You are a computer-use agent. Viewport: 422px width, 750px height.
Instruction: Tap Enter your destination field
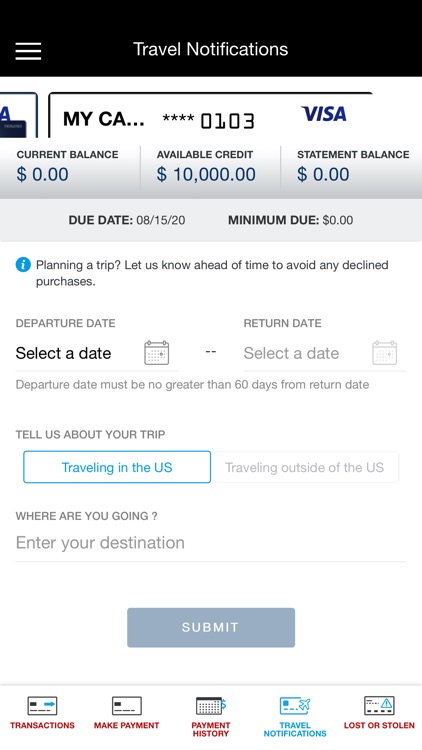(211, 543)
